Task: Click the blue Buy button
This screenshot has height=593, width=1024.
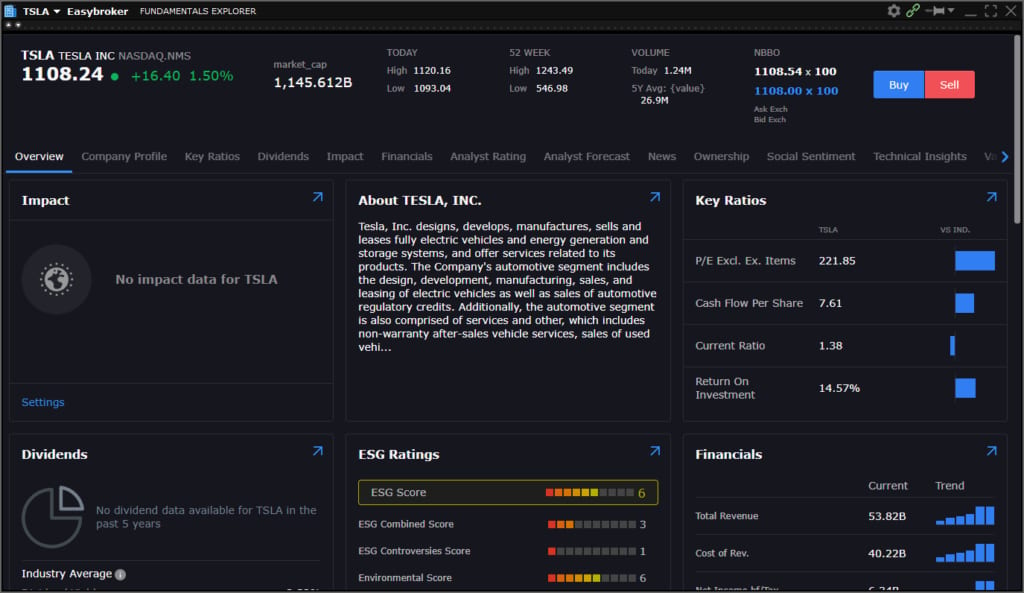Action: click(x=899, y=85)
